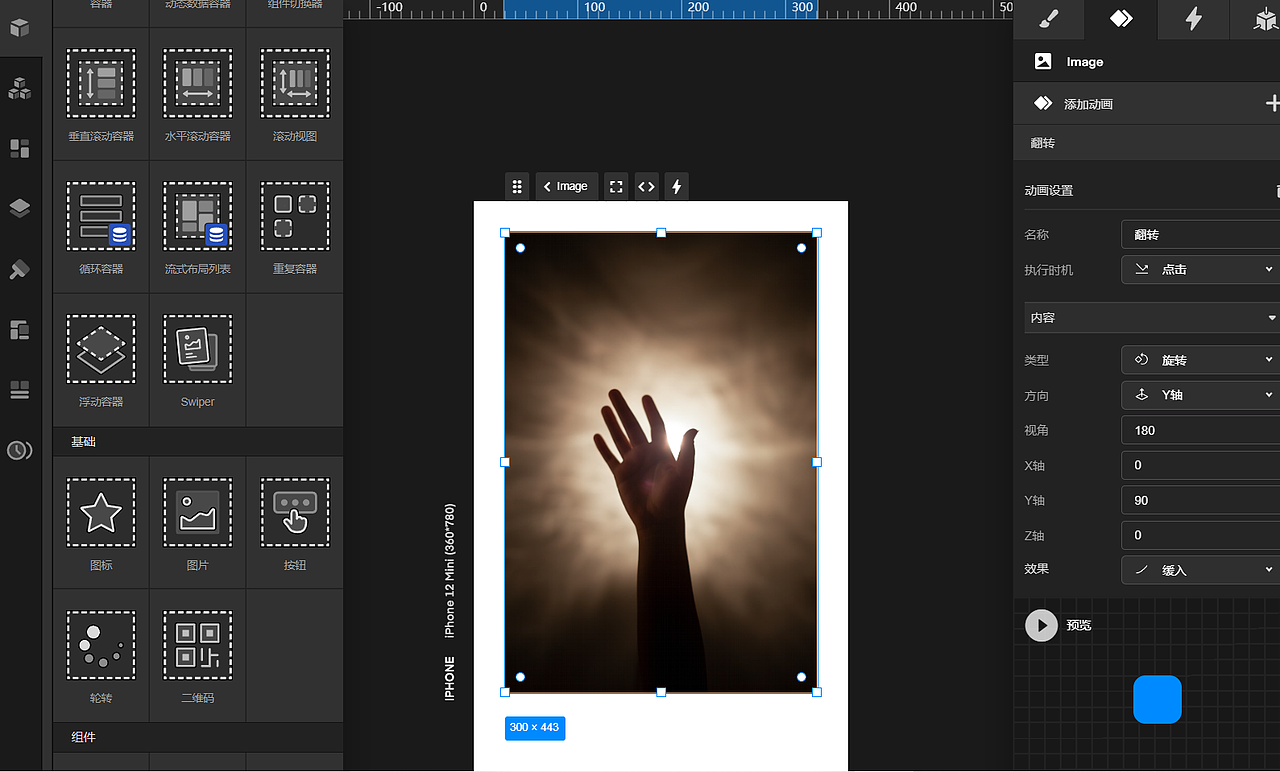This screenshot has width=1280, height=772.
Task: Click the fullscreen icon in Image toolbar
Action: point(616,186)
